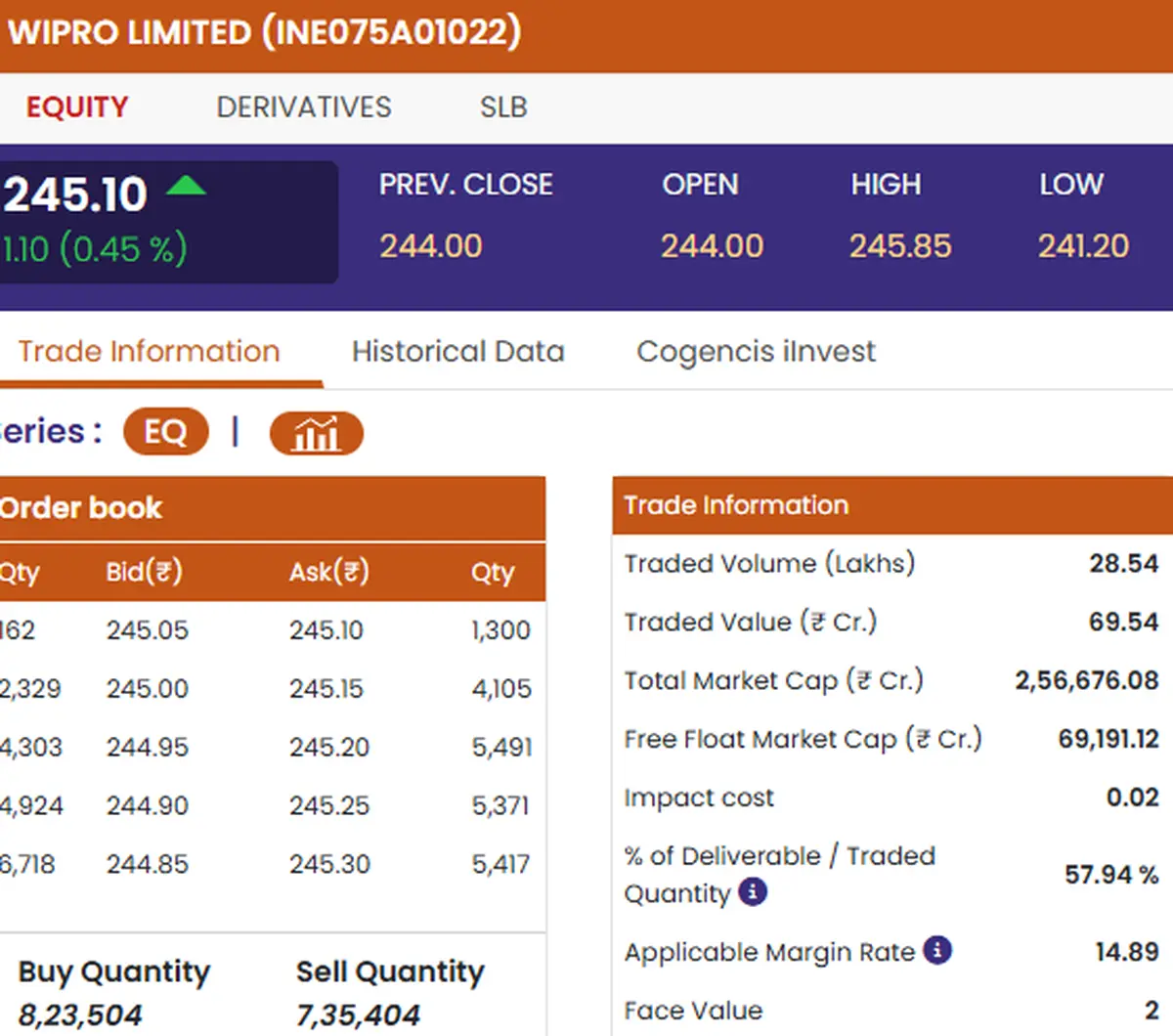This screenshot has height=1036, width=1173.
Task: Click ask quantity 5,417
Action: click(500, 865)
